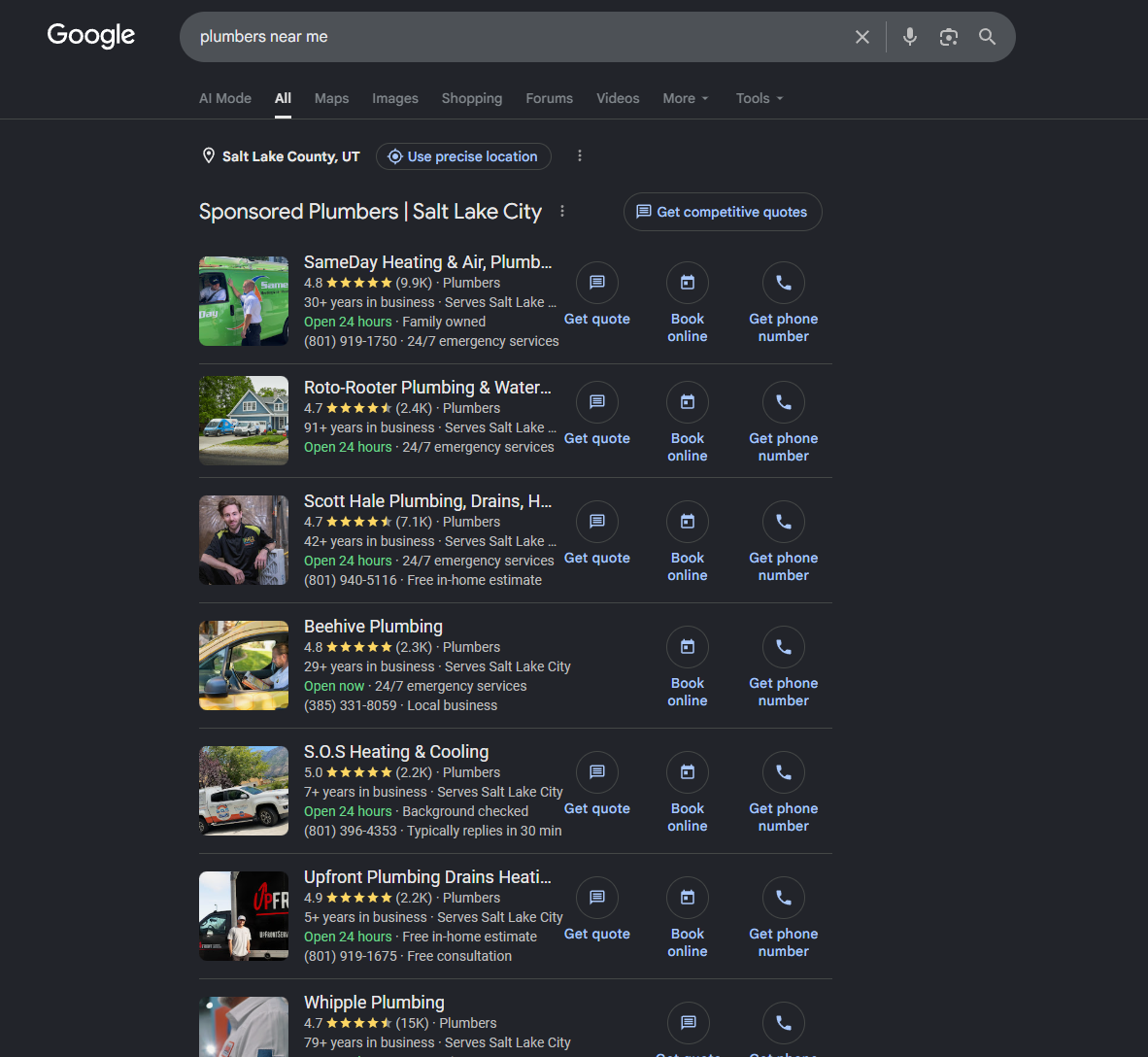Switch to the Forums tab

549,98
